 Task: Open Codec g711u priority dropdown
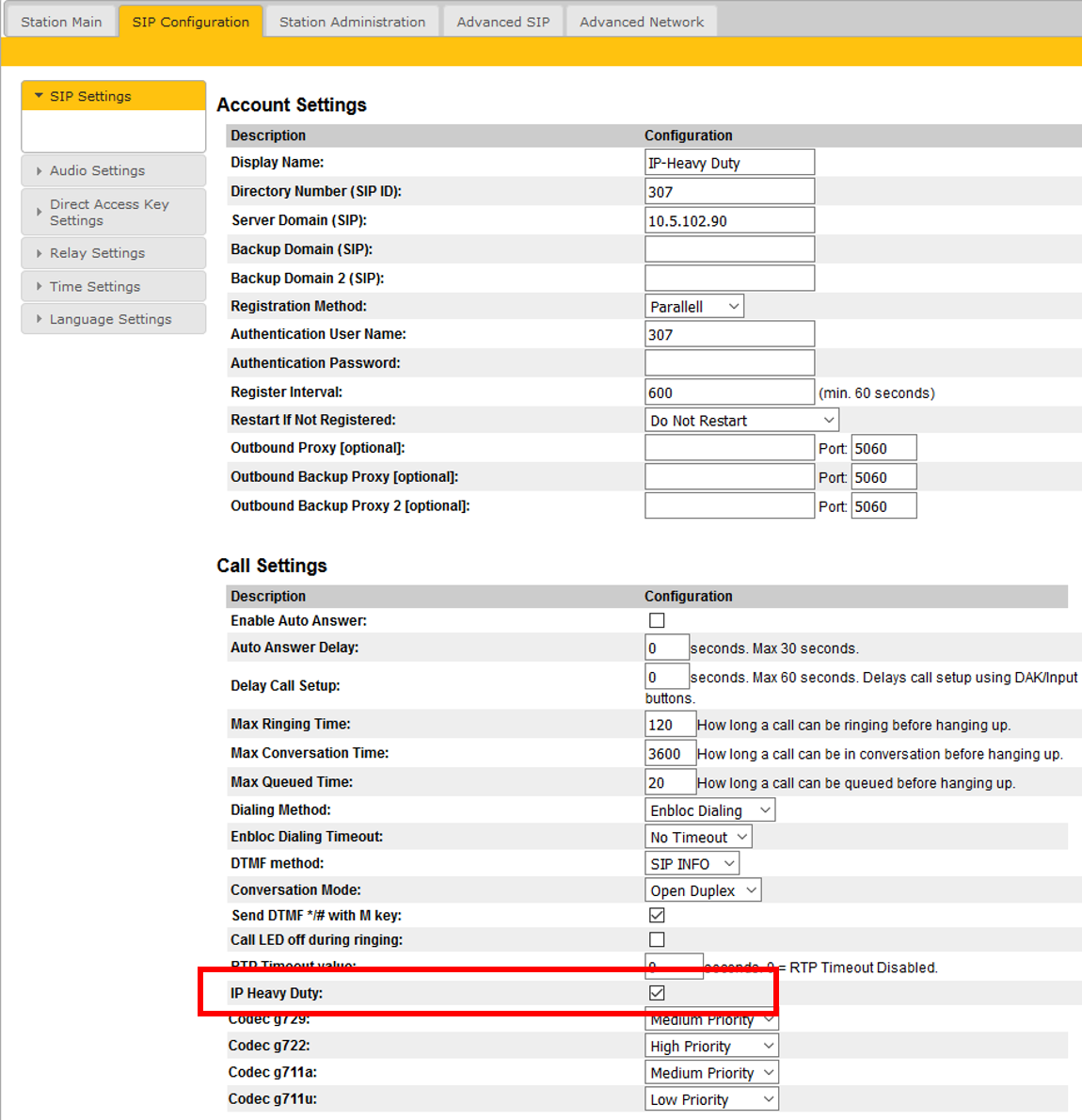coord(711,1099)
